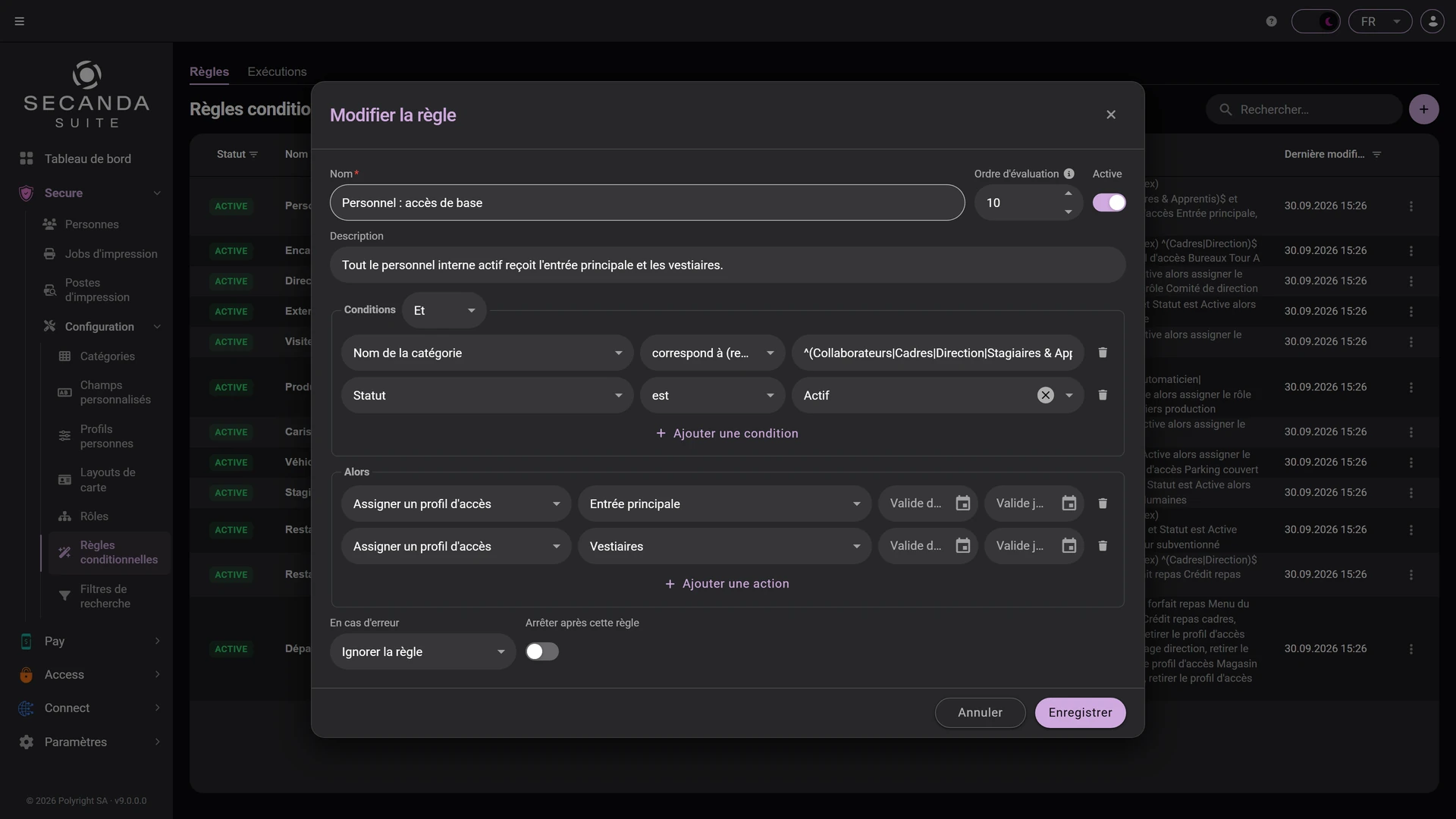Open the correspond à operator dropdown
The image size is (1456, 819).
(712, 353)
